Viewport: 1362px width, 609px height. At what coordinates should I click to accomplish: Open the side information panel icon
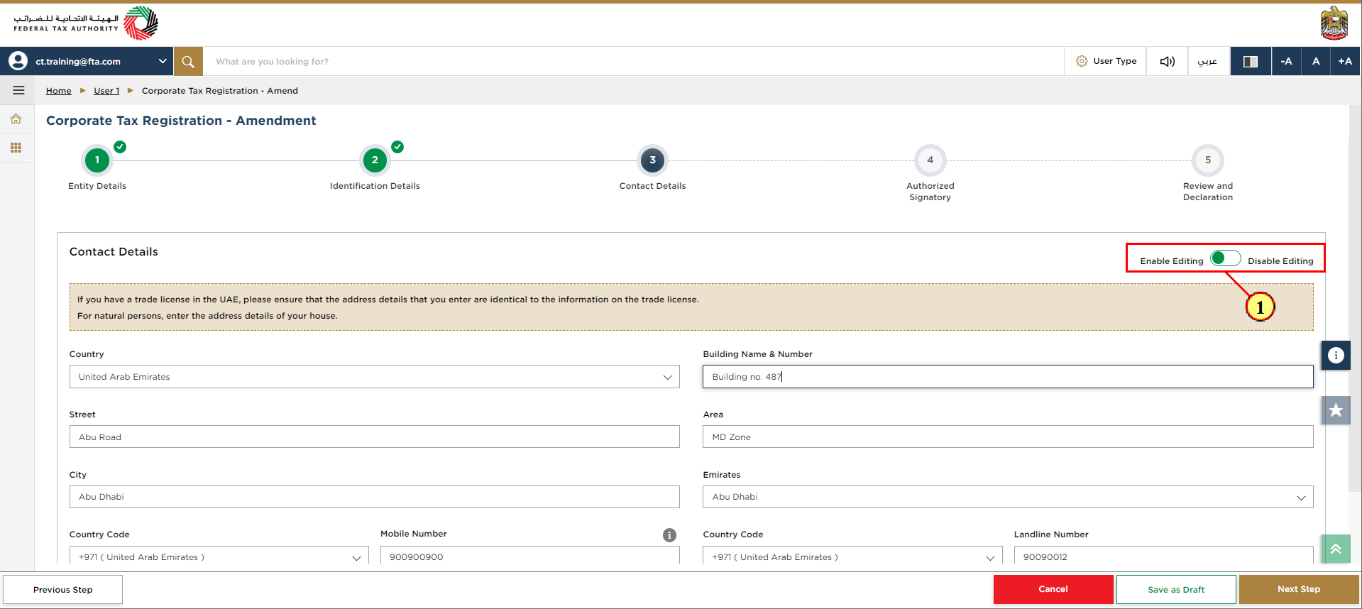pos(1336,355)
